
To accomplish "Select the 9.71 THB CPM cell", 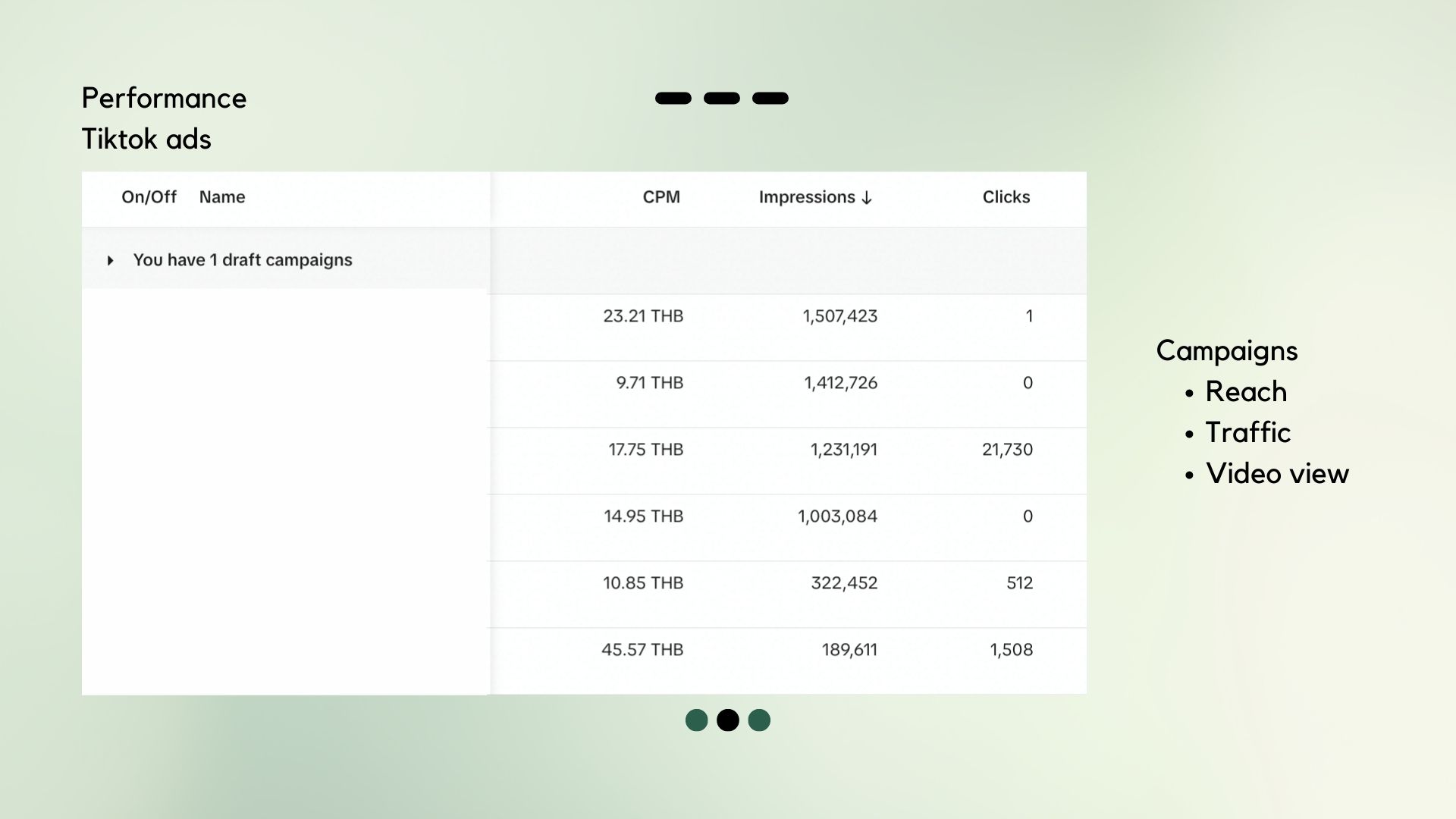I will point(650,383).
